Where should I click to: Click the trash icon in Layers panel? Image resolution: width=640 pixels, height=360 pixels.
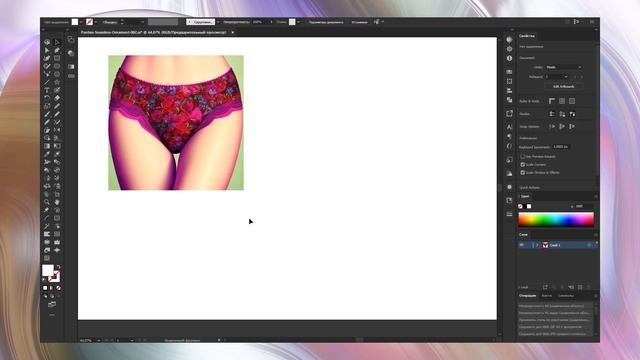[589, 287]
